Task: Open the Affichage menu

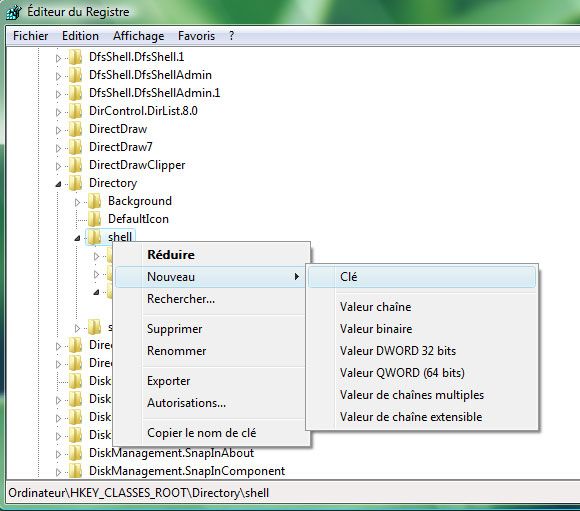Action: 138,36
